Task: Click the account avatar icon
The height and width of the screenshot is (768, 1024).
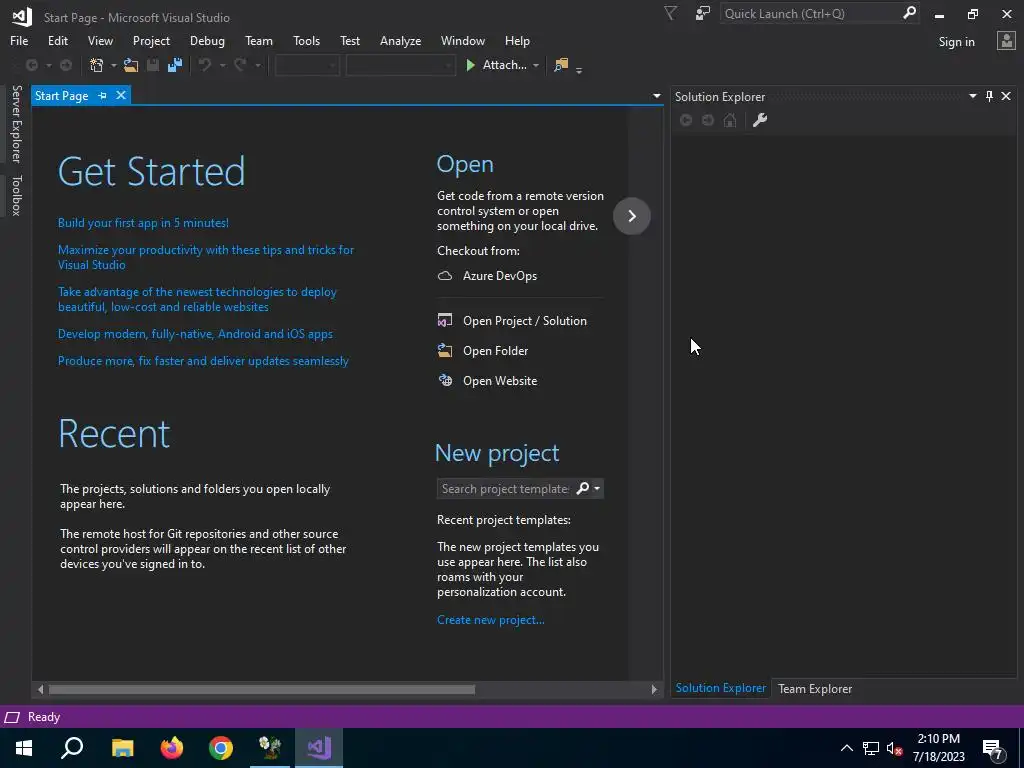Action: pos(1006,41)
